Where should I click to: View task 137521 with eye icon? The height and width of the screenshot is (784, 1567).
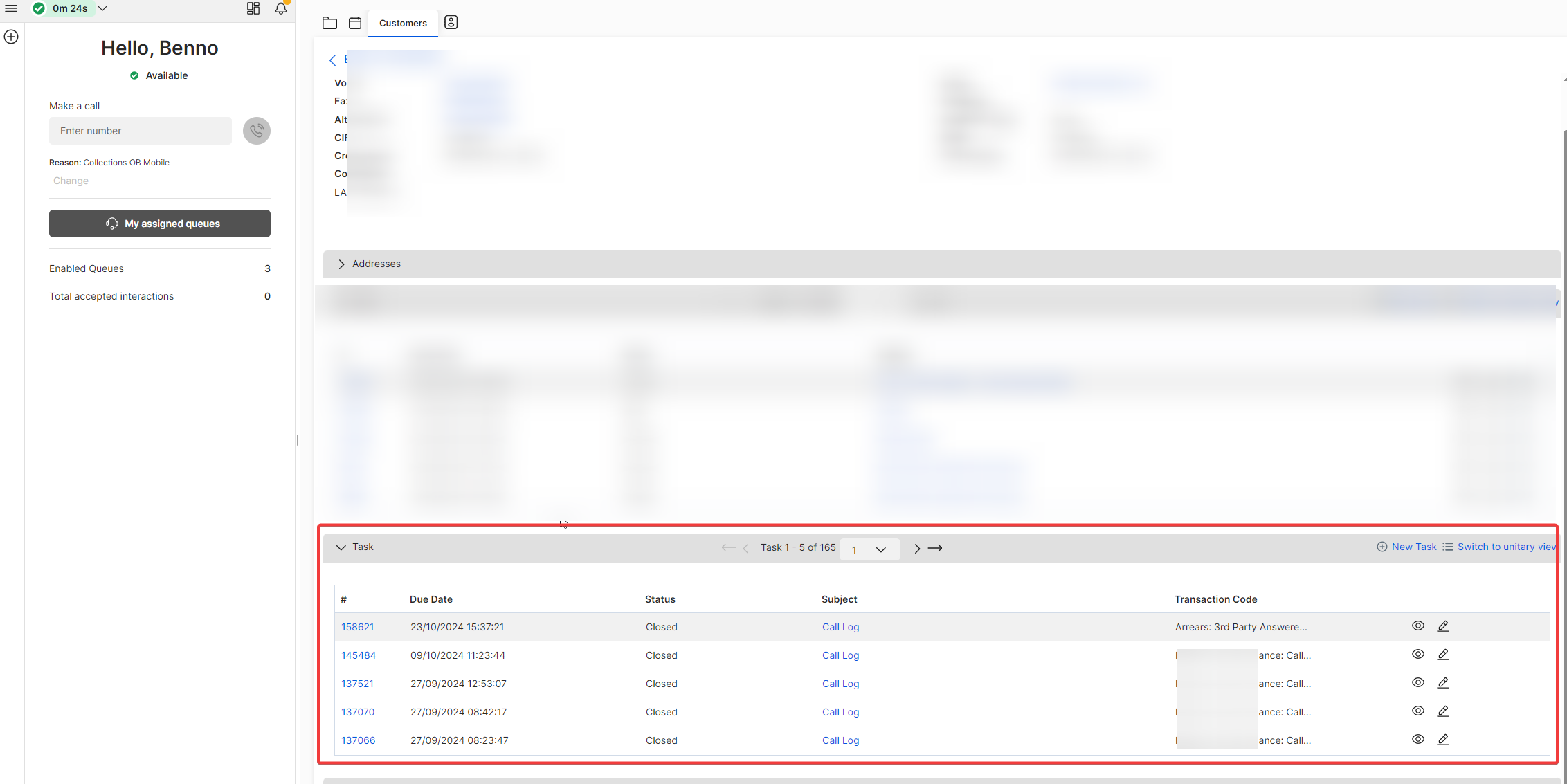pos(1418,682)
